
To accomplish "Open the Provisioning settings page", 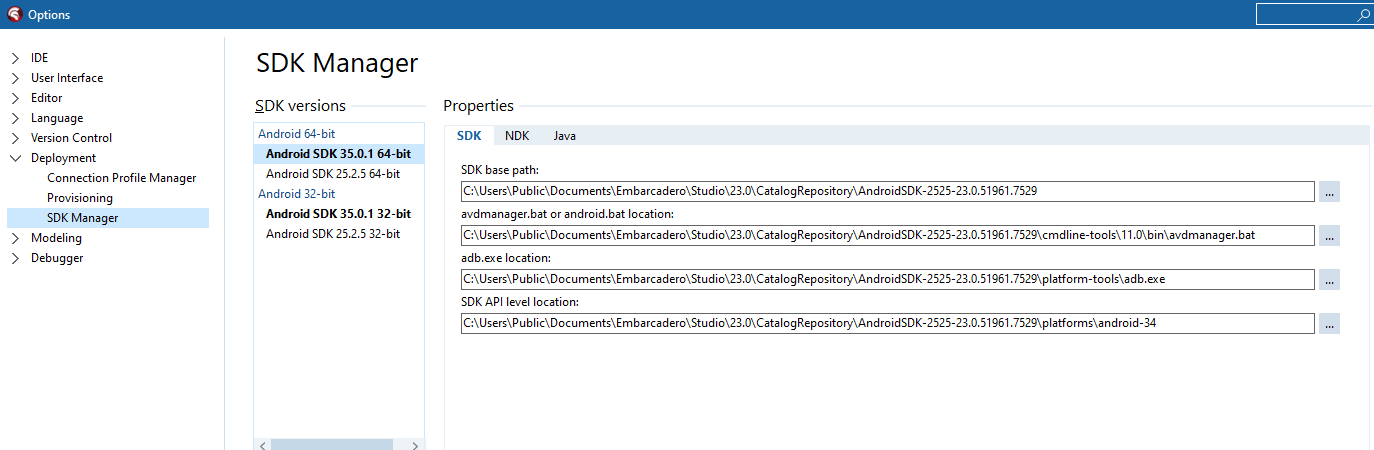I will coord(80,198).
